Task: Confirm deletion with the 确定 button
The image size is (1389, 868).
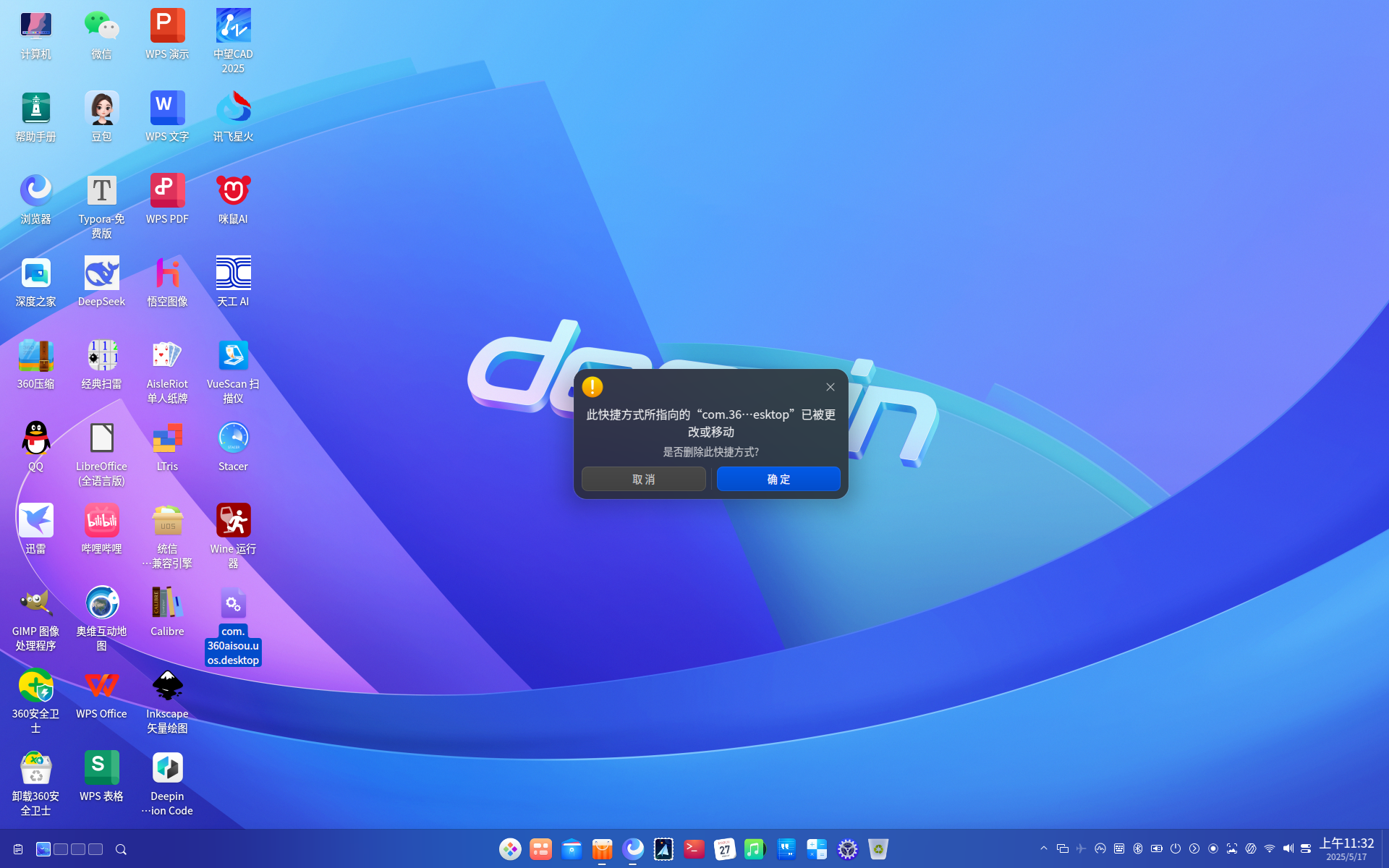Action: click(778, 479)
